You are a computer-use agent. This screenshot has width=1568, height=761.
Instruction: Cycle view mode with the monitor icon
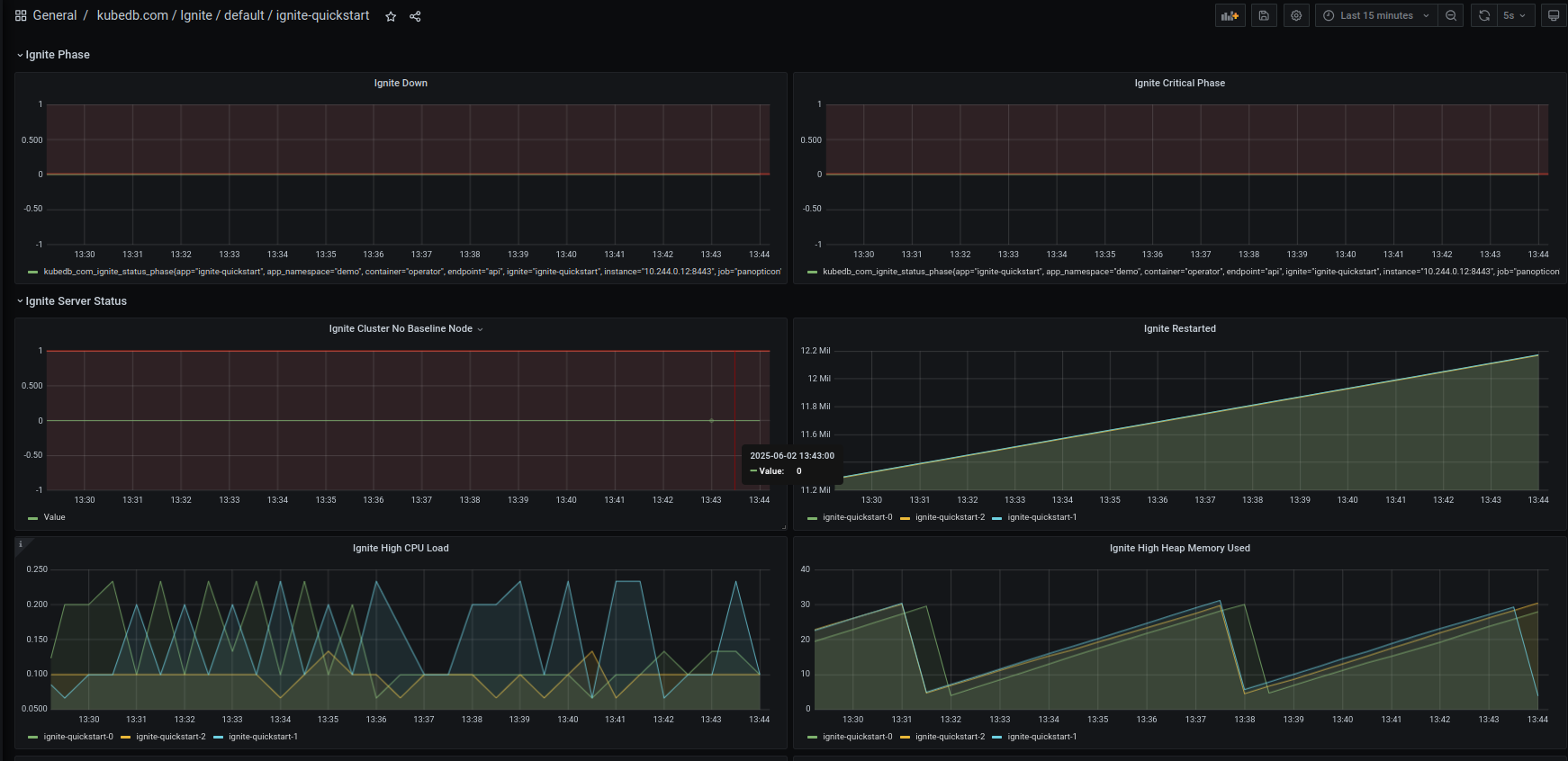pos(1554,15)
